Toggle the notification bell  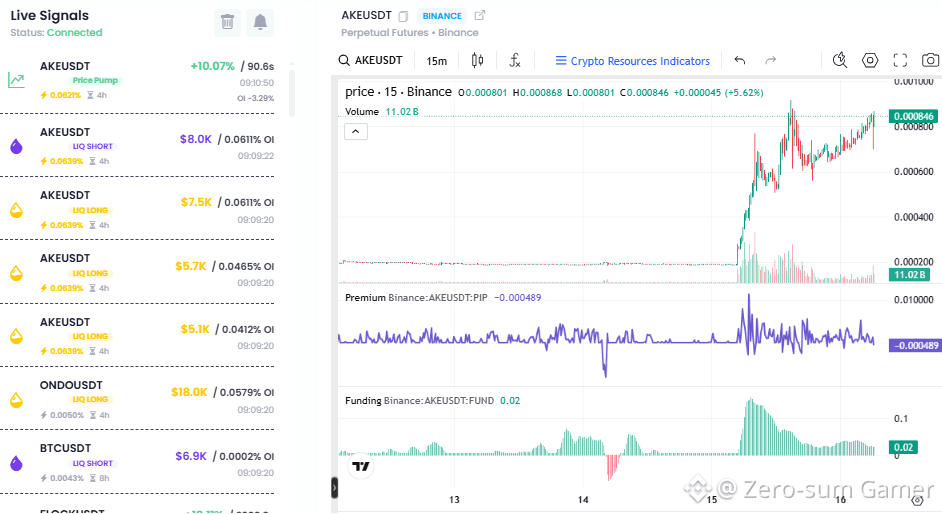pos(260,22)
